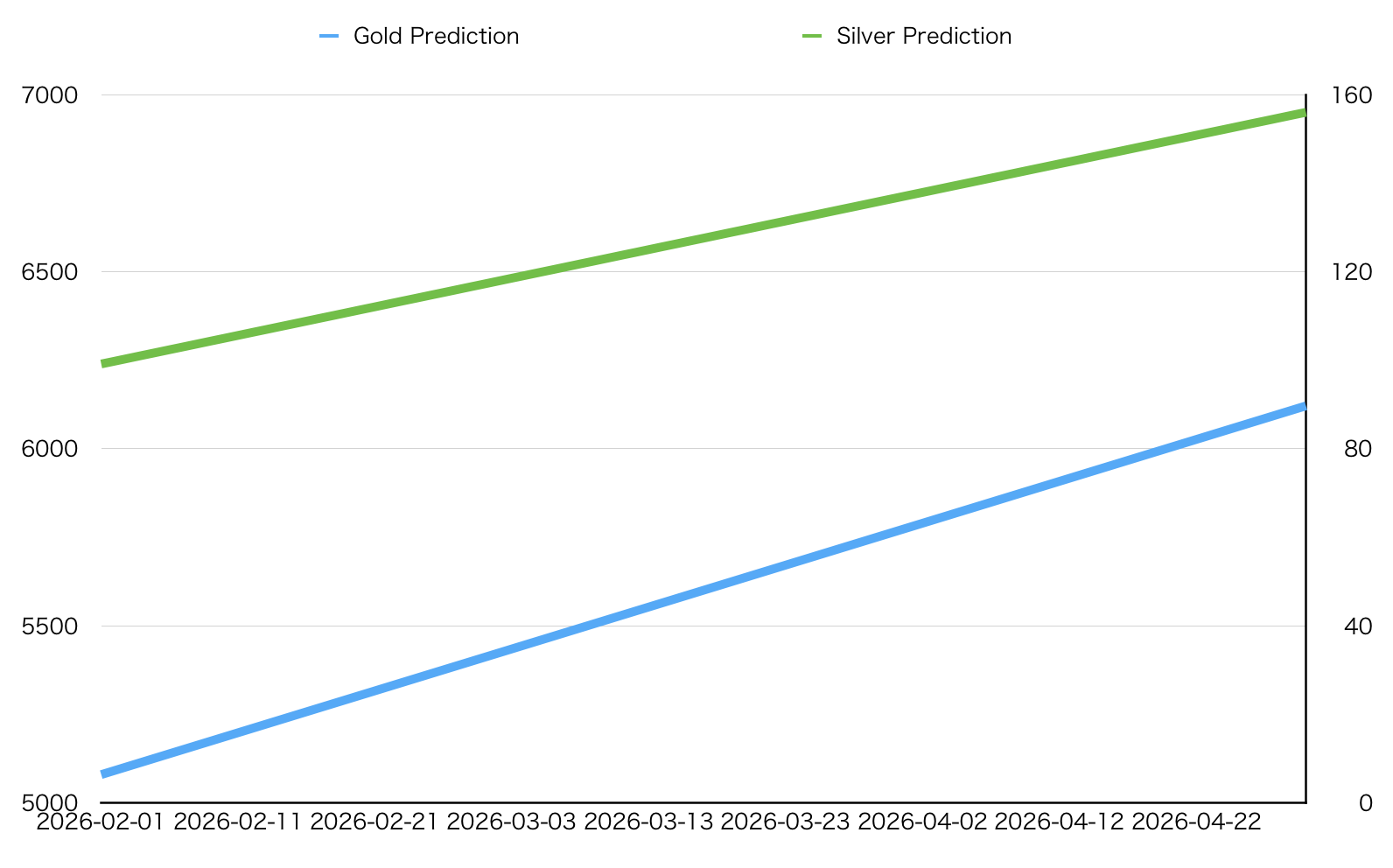Click the 160 right axis label
Screen dimensions: 1393x868
point(1351,94)
